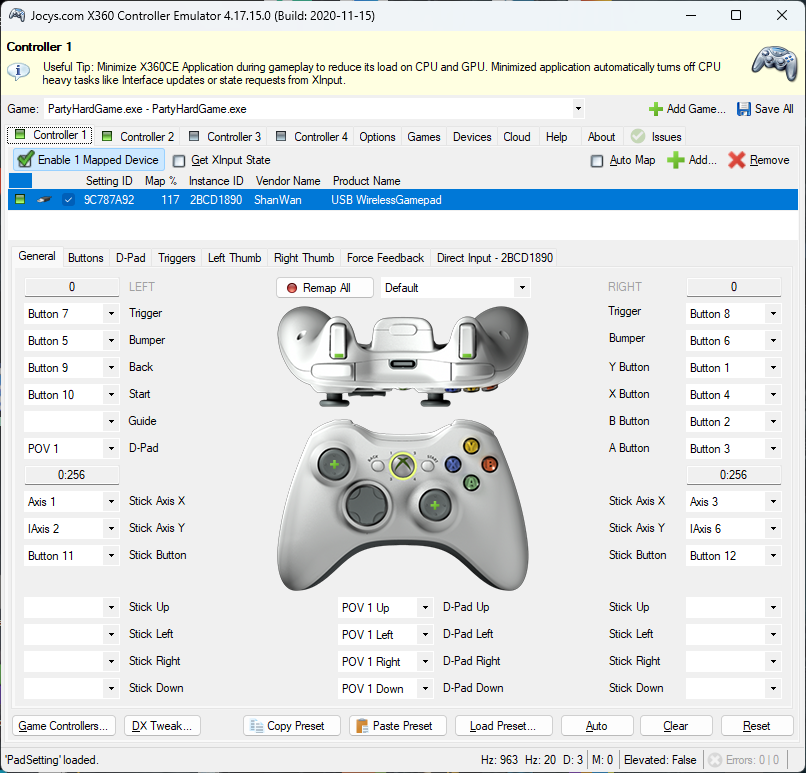Viewport: 806px width, 773px height.
Task: Click the left trigger value box showing 0
Action: (x=72, y=287)
